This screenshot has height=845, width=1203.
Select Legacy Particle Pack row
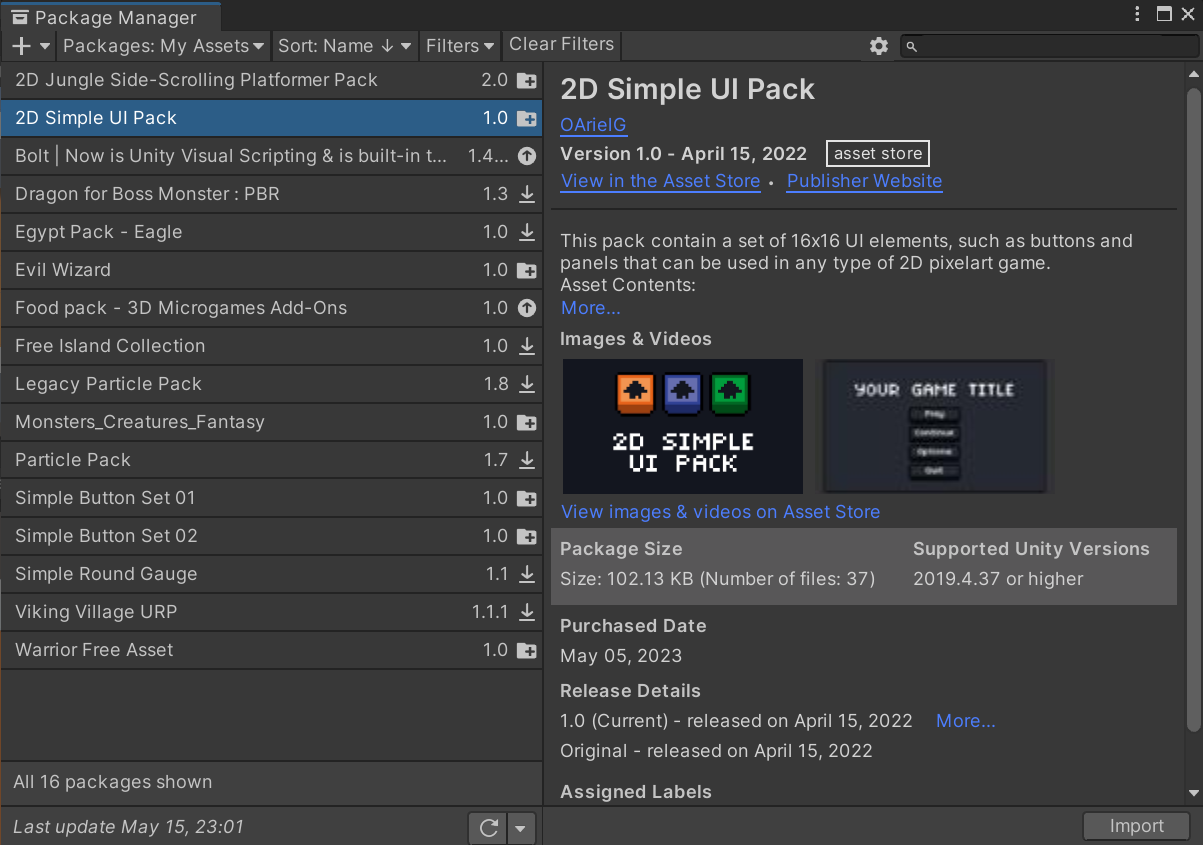(271, 384)
